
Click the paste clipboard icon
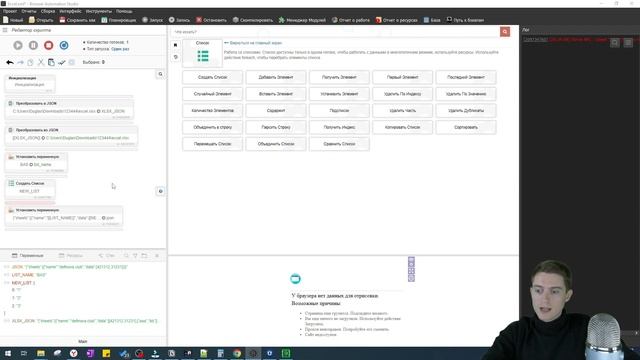[51, 62]
